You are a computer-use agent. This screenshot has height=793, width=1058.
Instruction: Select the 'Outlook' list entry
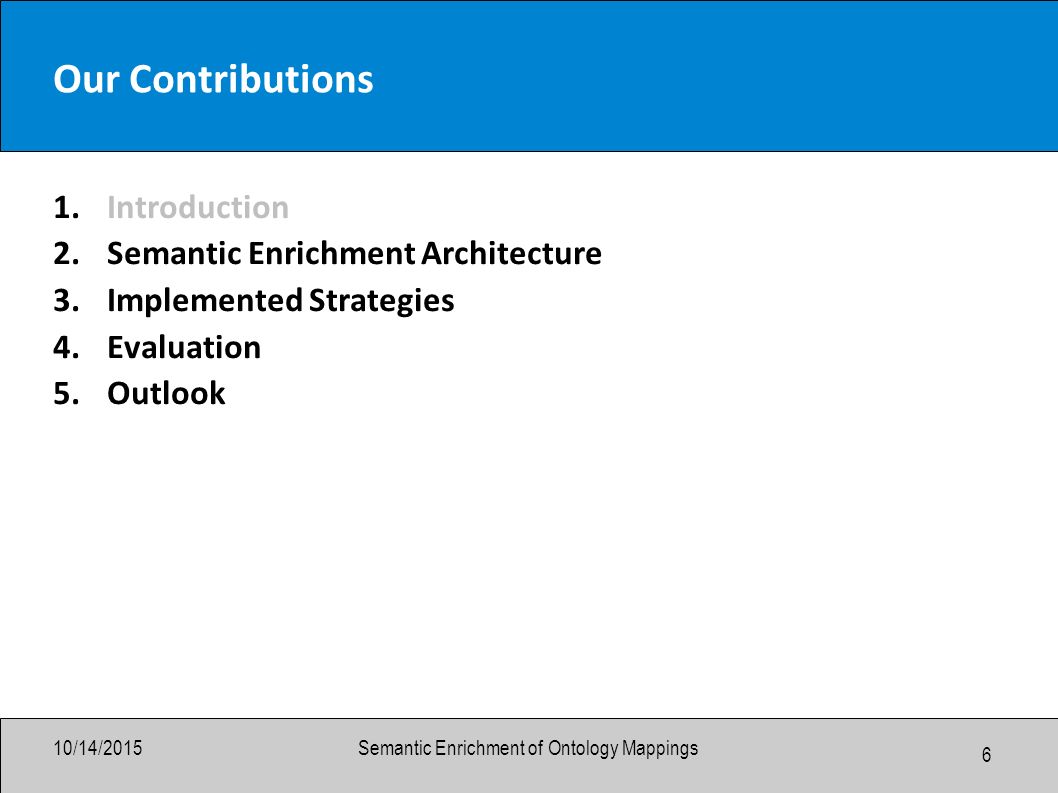point(167,393)
